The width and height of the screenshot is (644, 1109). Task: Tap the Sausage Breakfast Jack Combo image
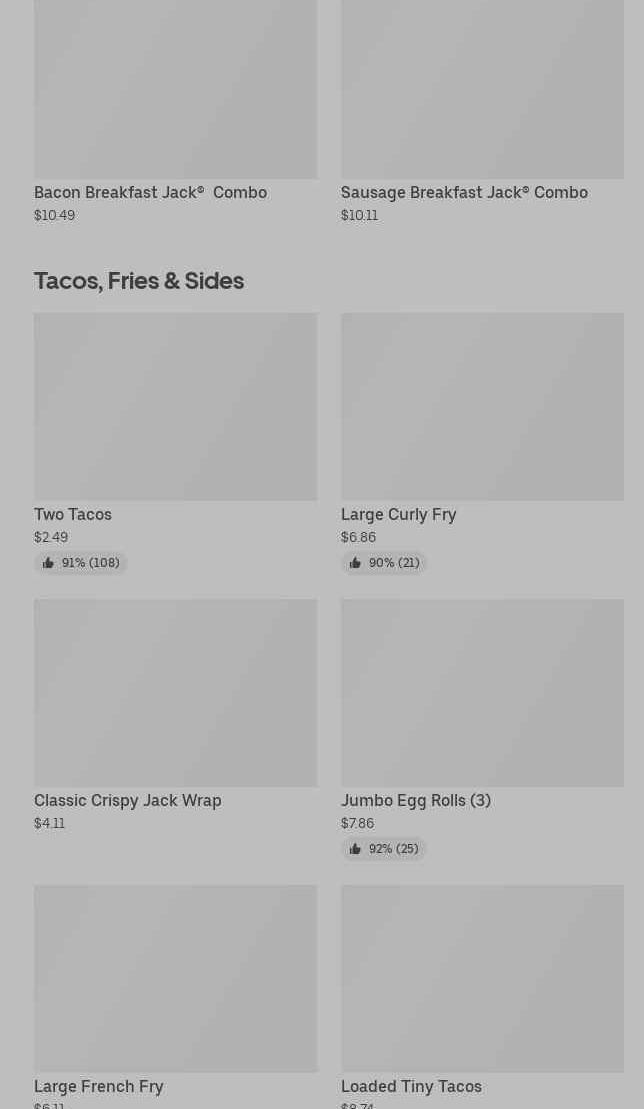(482, 90)
